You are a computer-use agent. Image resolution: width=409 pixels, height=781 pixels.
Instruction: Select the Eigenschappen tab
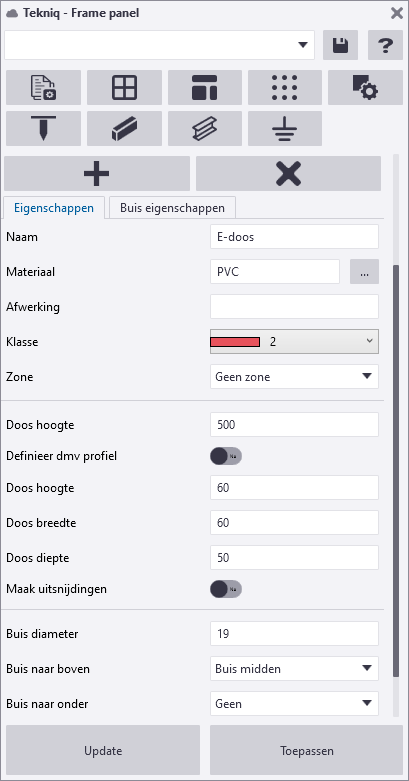point(54,208)
